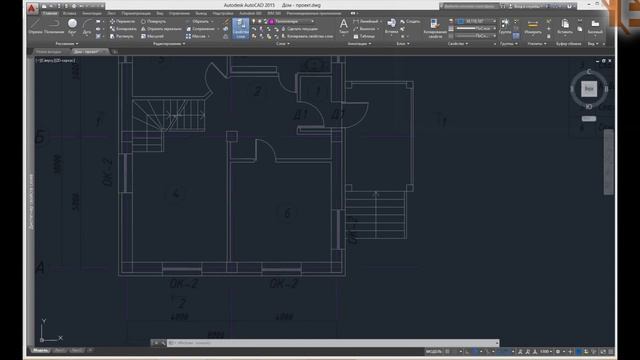The image size is (640, 360).
Task: Open Свойства слоя layer properties manager
Action: 241,29
